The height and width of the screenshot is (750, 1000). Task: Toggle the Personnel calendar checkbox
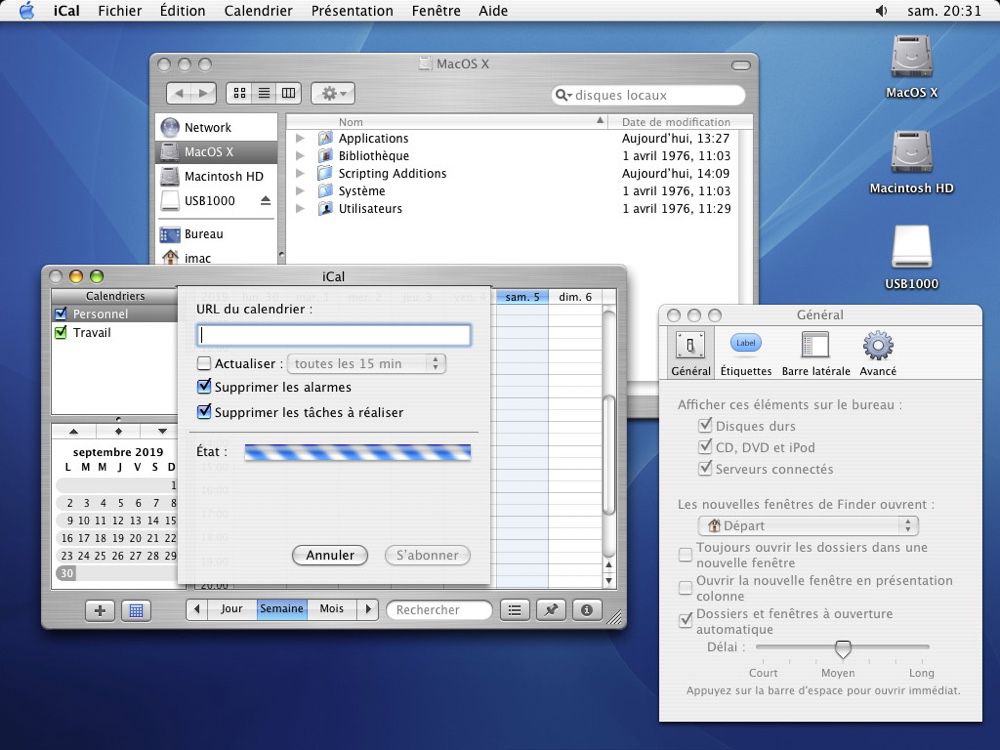[x=61, y=314]
